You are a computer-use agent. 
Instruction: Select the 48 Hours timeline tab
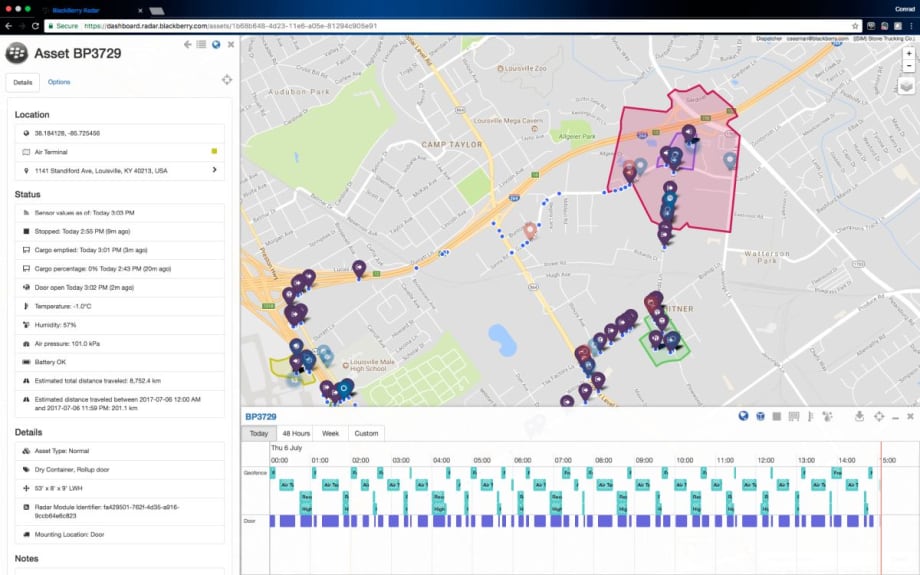tap(296, 434)
